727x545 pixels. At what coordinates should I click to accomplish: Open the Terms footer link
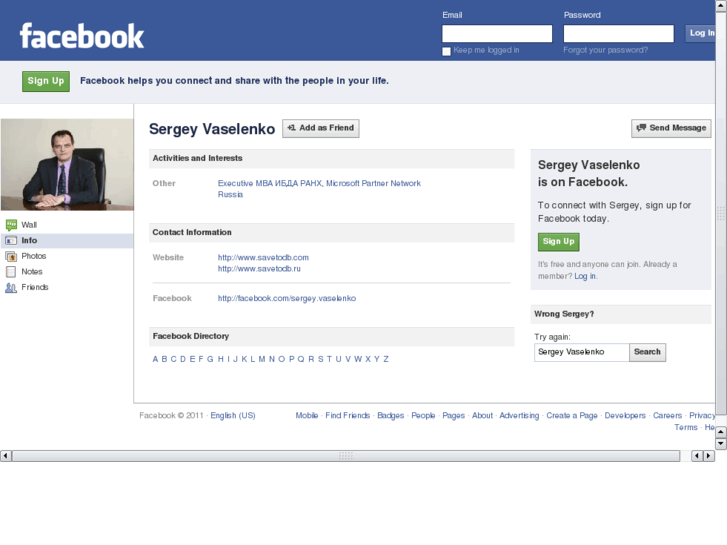tap(686, 427)
